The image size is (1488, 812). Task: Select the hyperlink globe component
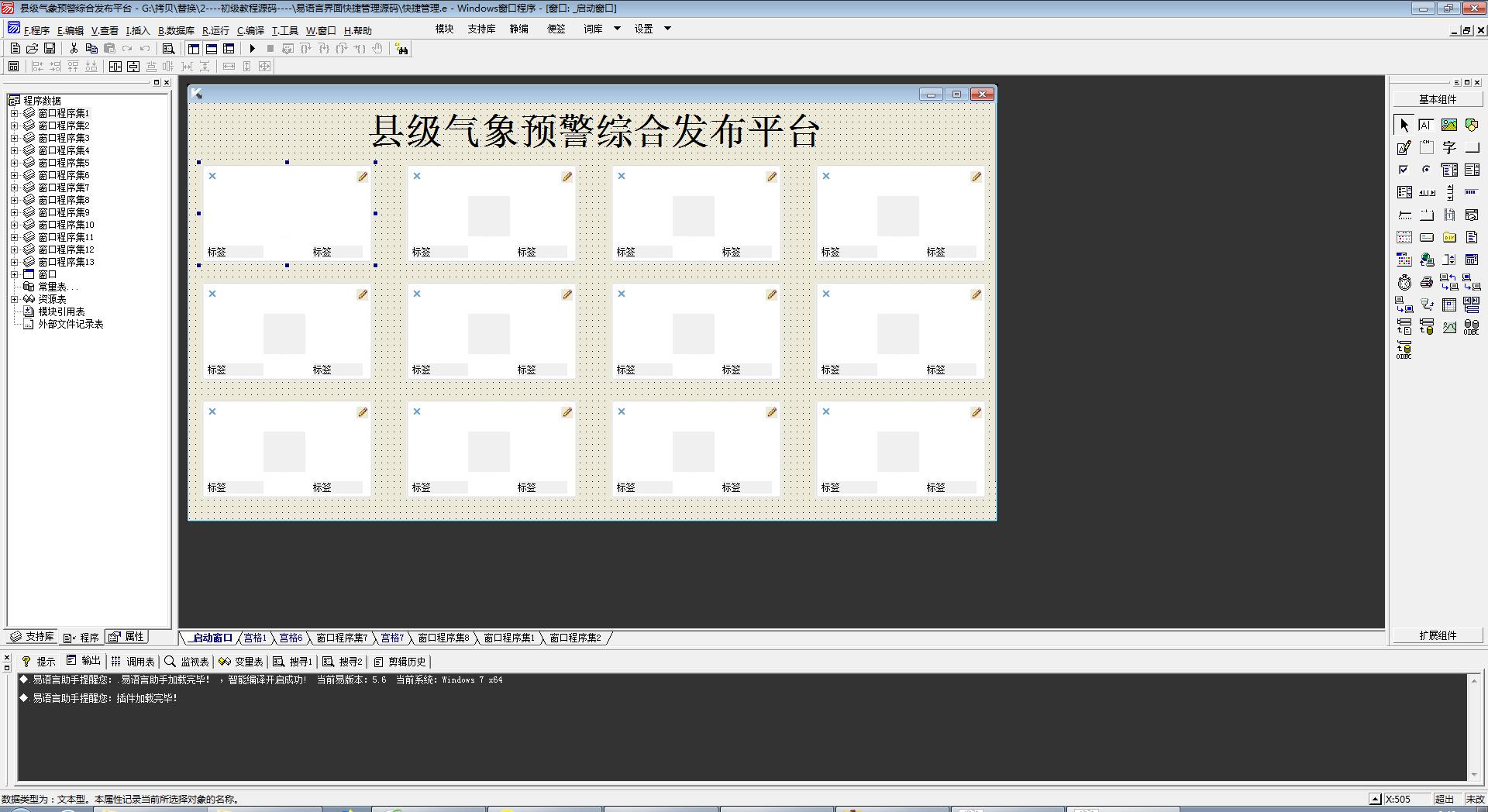[1426, 260]
